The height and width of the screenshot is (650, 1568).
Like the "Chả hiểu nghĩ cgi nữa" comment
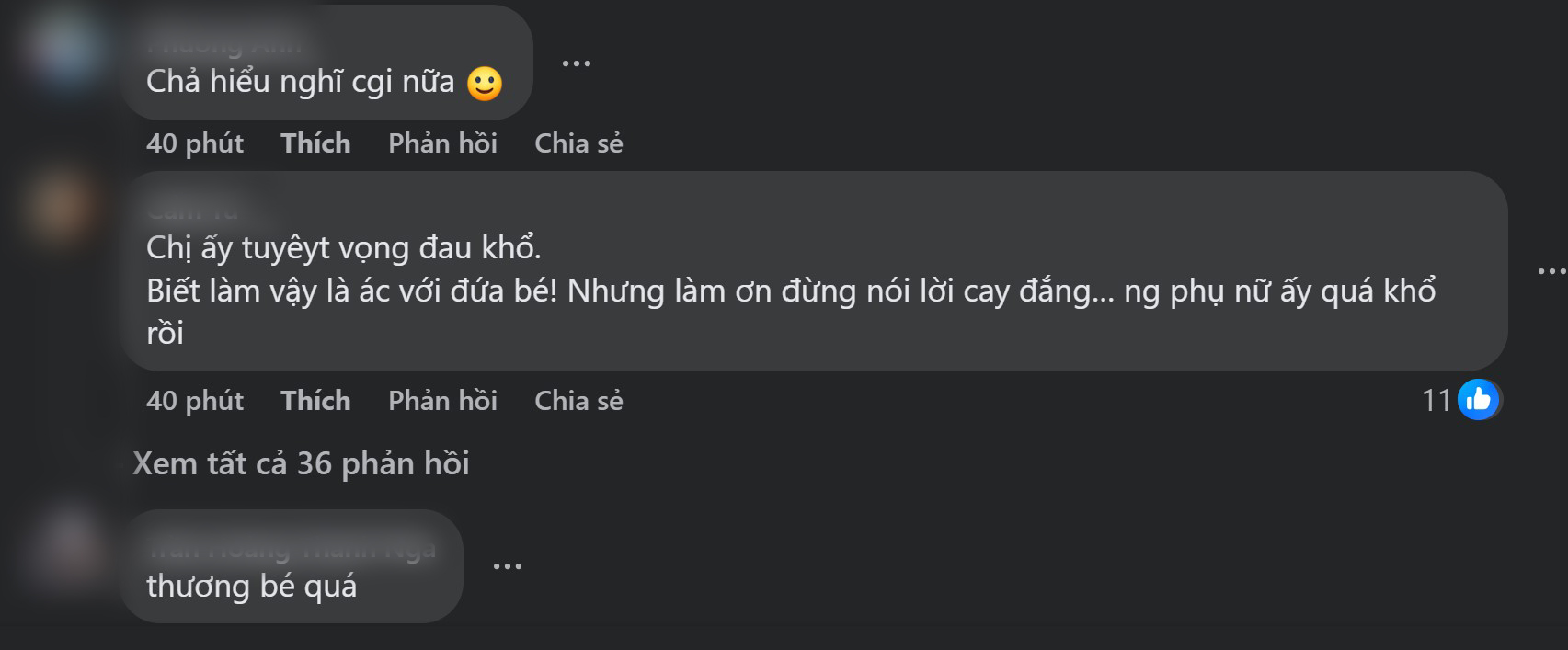315,143
